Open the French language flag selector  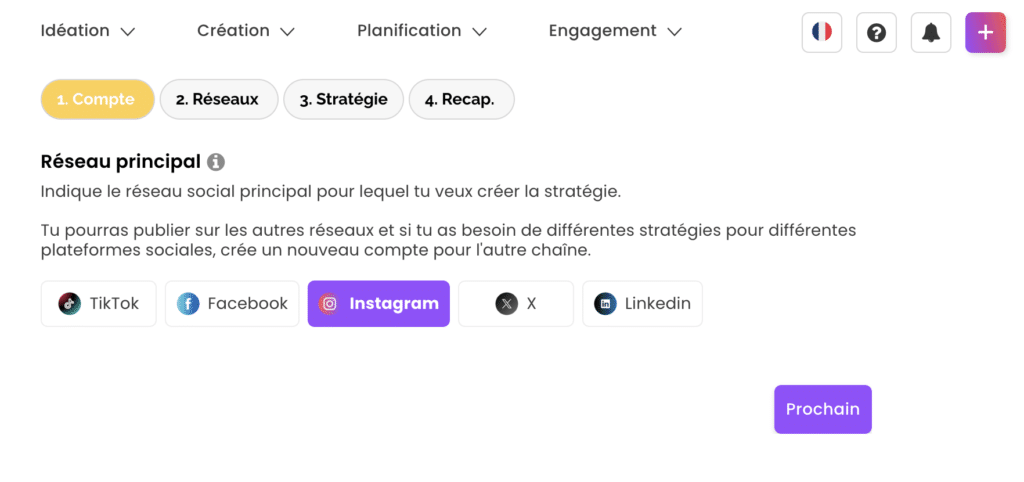coord(822,32)
